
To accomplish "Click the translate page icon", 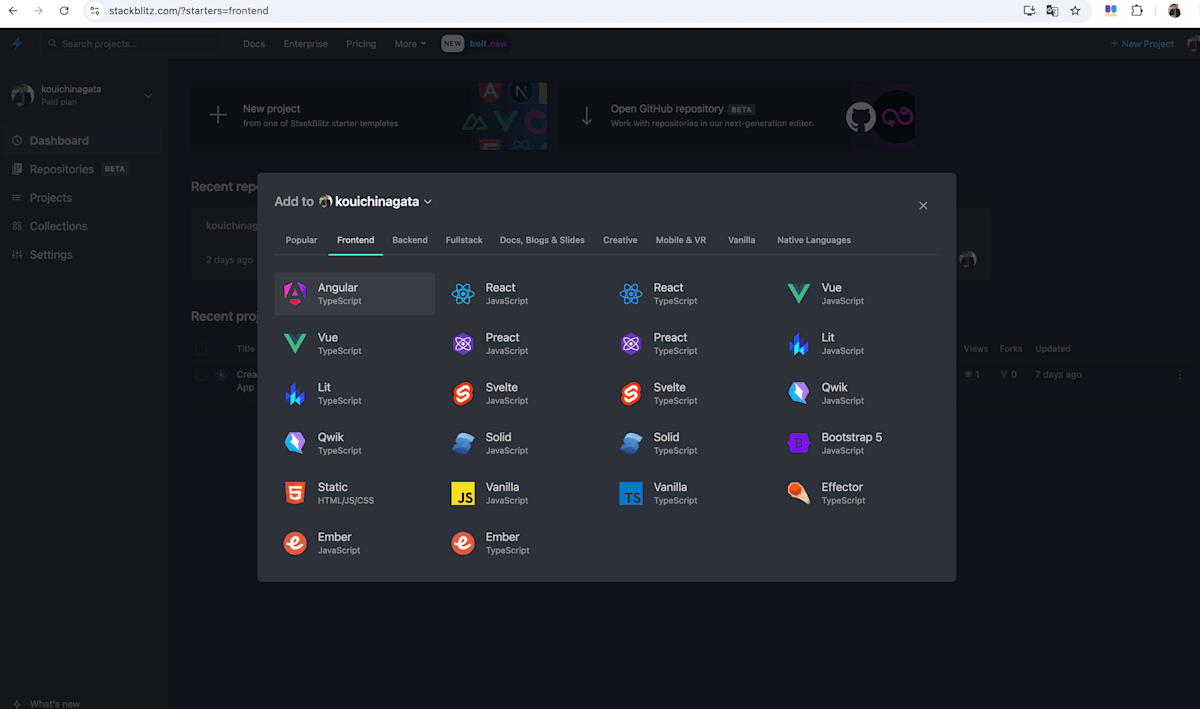I will [1052, 11].
